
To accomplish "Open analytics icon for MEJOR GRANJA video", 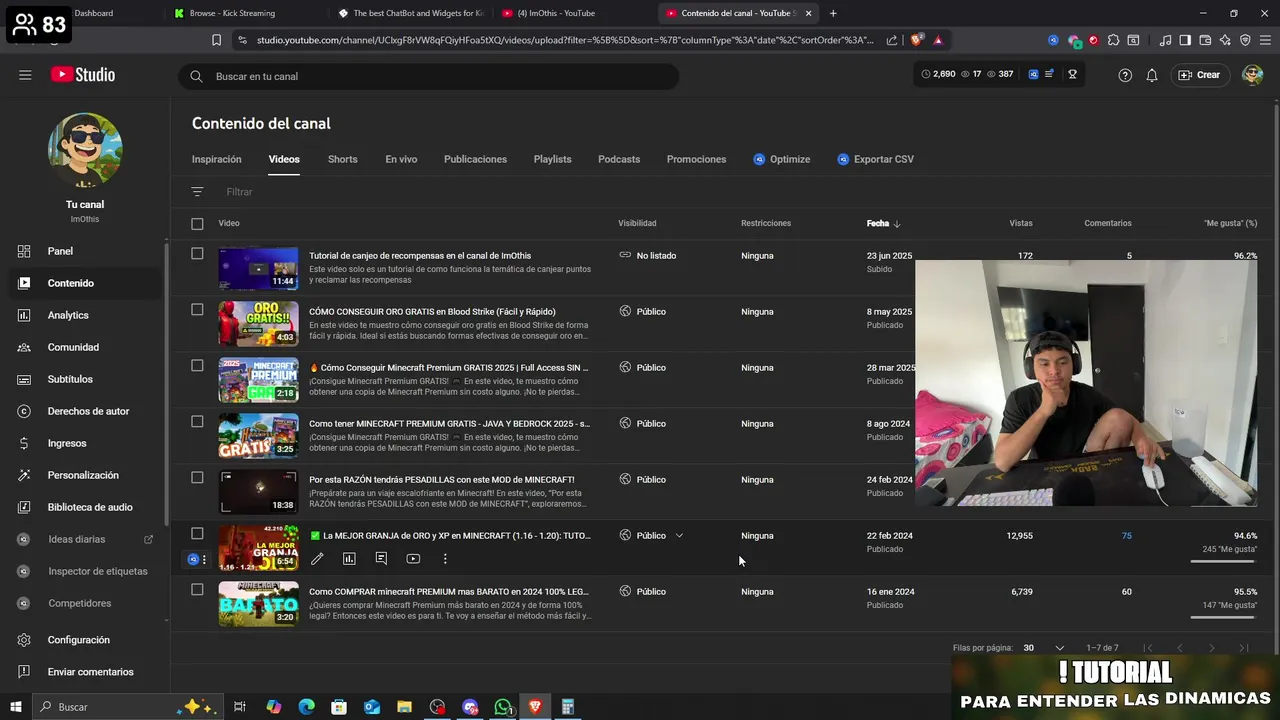I will [x=349, y=559].
